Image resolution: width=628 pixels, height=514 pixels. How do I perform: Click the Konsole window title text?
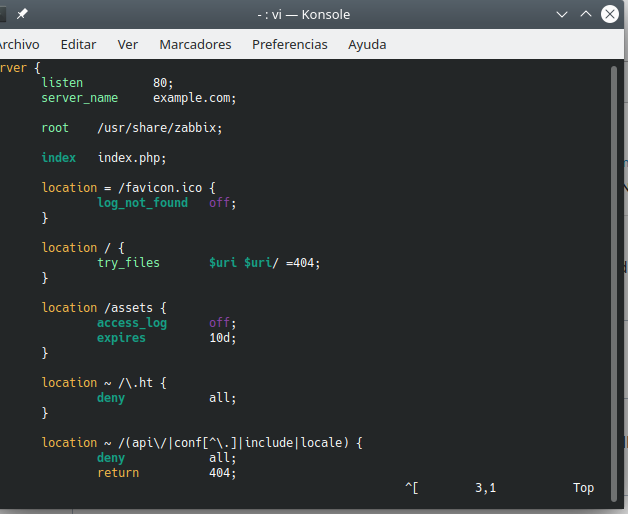click(x=304, y=14)
